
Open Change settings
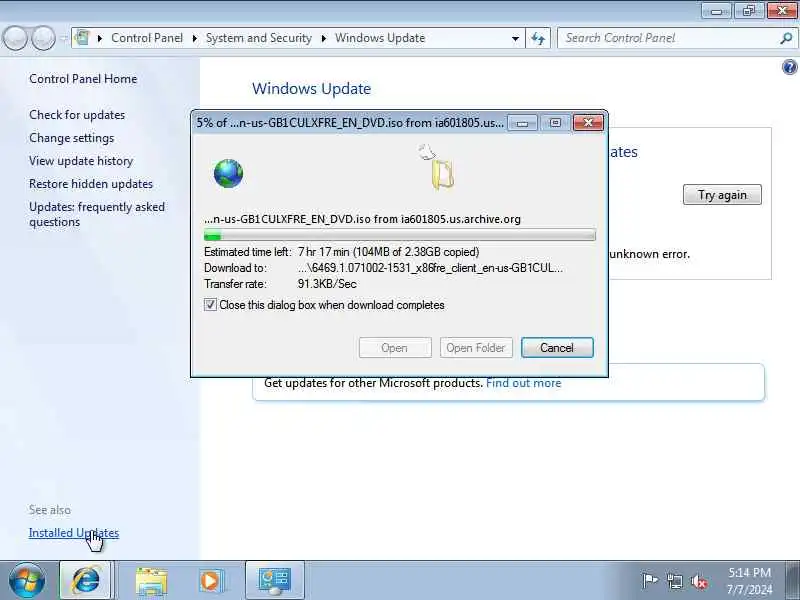71,138
